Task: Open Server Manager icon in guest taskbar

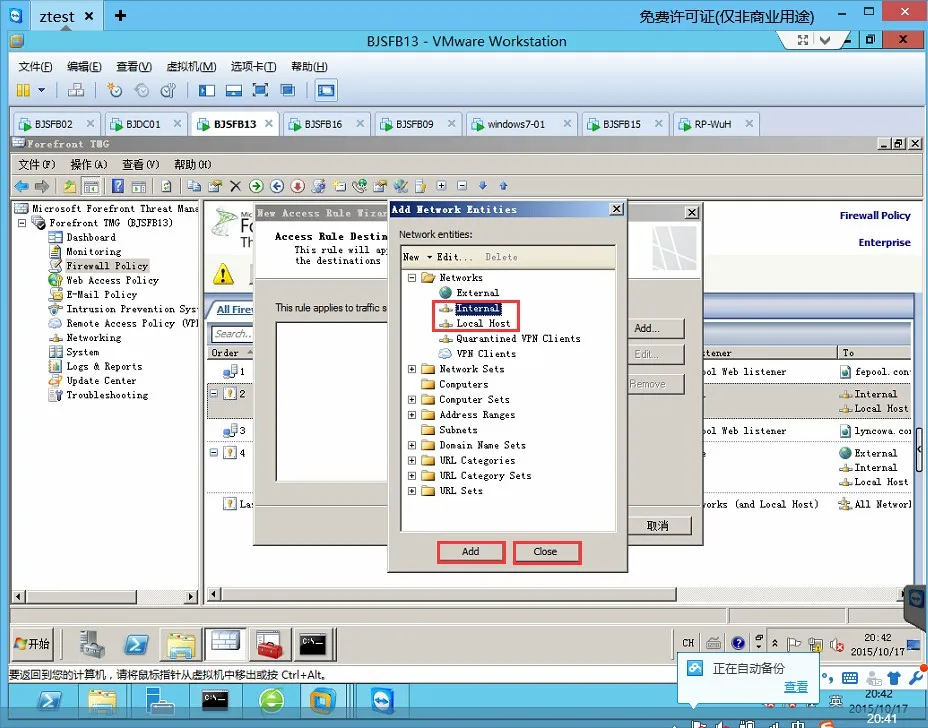Action: (92, 644)
